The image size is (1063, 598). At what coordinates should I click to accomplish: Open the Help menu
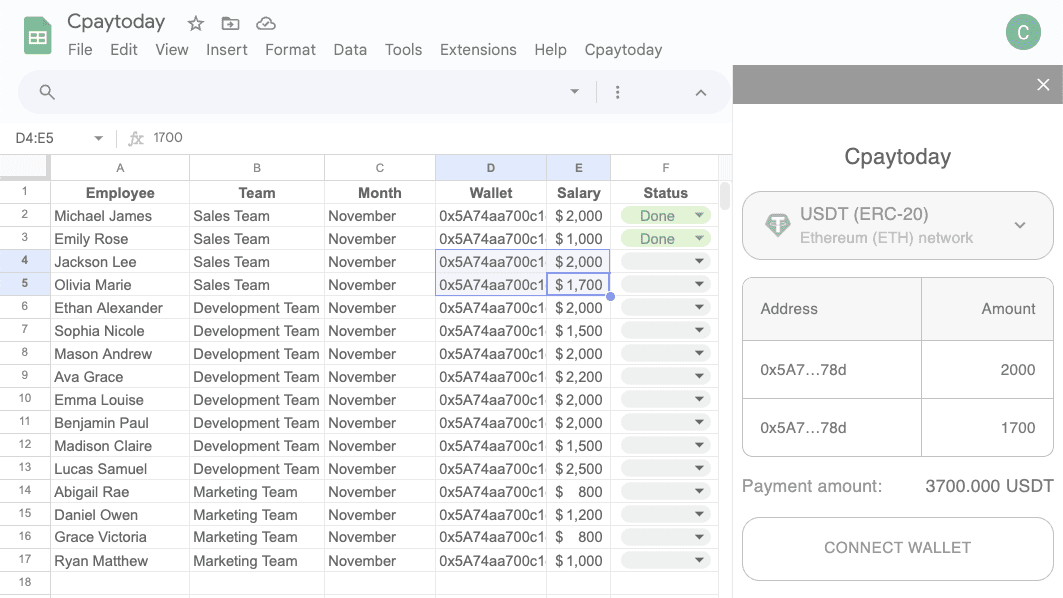550,49
